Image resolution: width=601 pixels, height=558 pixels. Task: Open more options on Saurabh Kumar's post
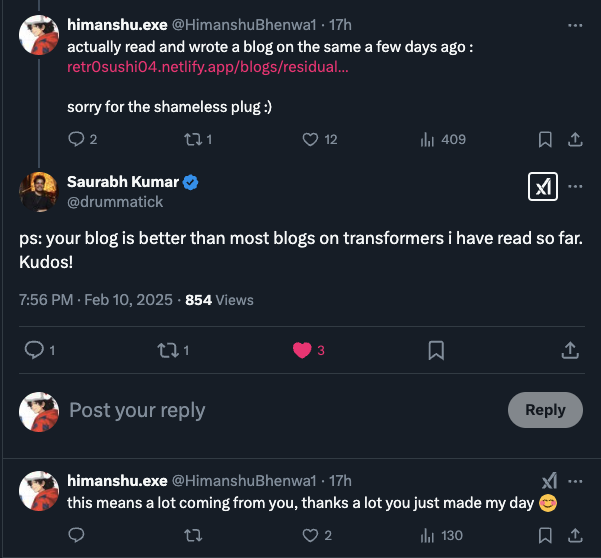[575, 187]
